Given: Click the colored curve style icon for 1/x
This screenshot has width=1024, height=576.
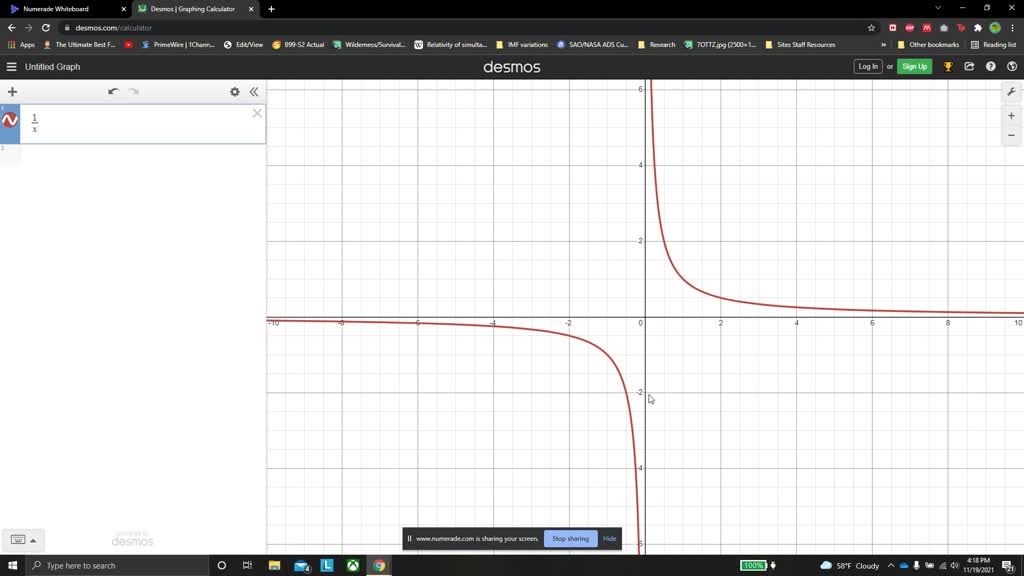Looking at the screenshot, I should click(x=9, y=120).
